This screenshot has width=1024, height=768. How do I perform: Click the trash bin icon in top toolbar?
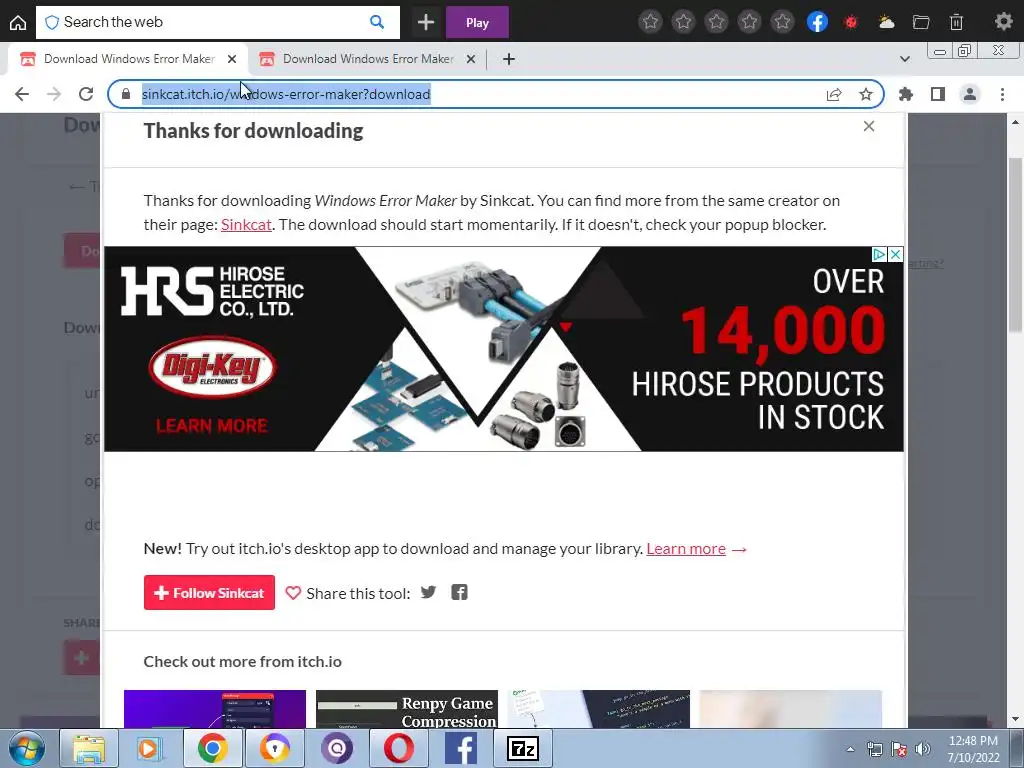point(956,22)
